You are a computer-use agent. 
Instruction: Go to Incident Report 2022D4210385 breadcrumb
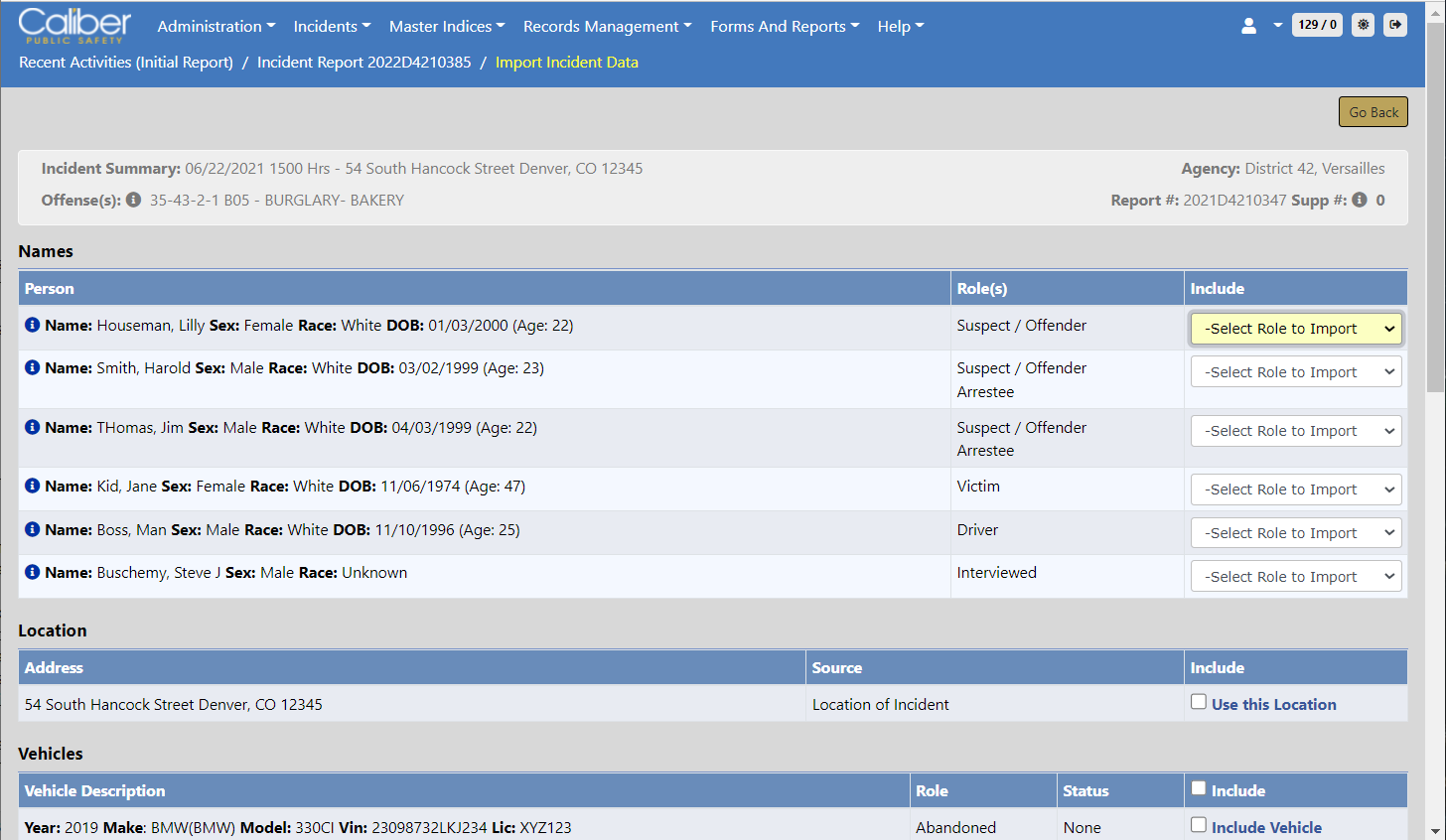tap(363, 63)
